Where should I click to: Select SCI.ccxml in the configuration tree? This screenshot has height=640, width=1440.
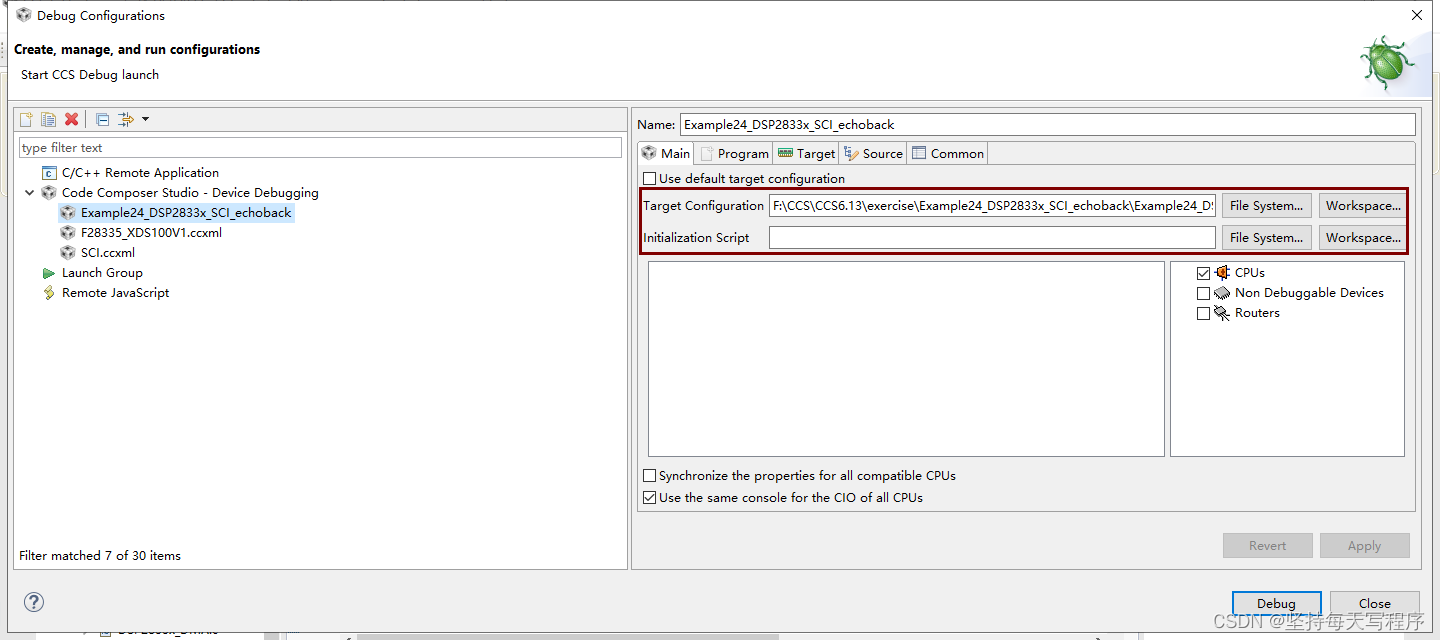click(108, 253)
